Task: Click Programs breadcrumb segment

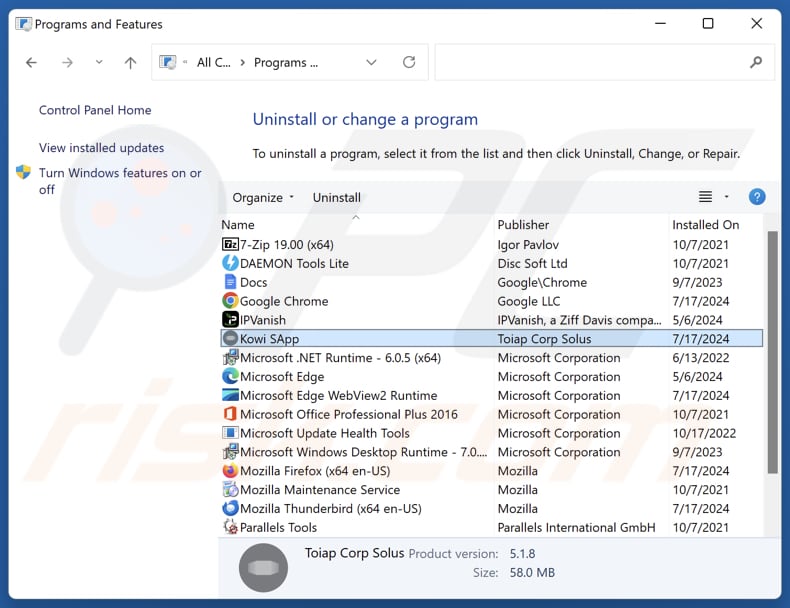Action: click(286, 62)
